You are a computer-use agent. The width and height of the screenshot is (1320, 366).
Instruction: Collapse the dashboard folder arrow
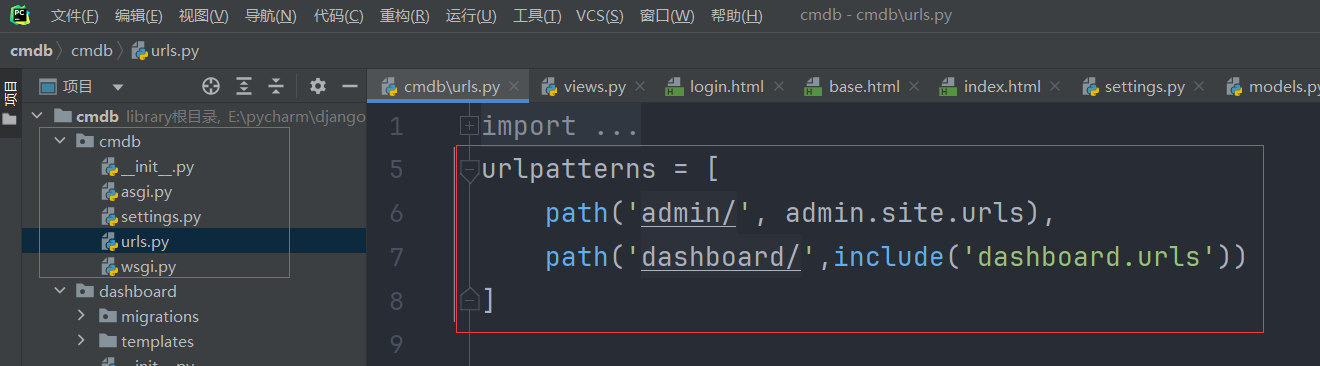(60, 291)
